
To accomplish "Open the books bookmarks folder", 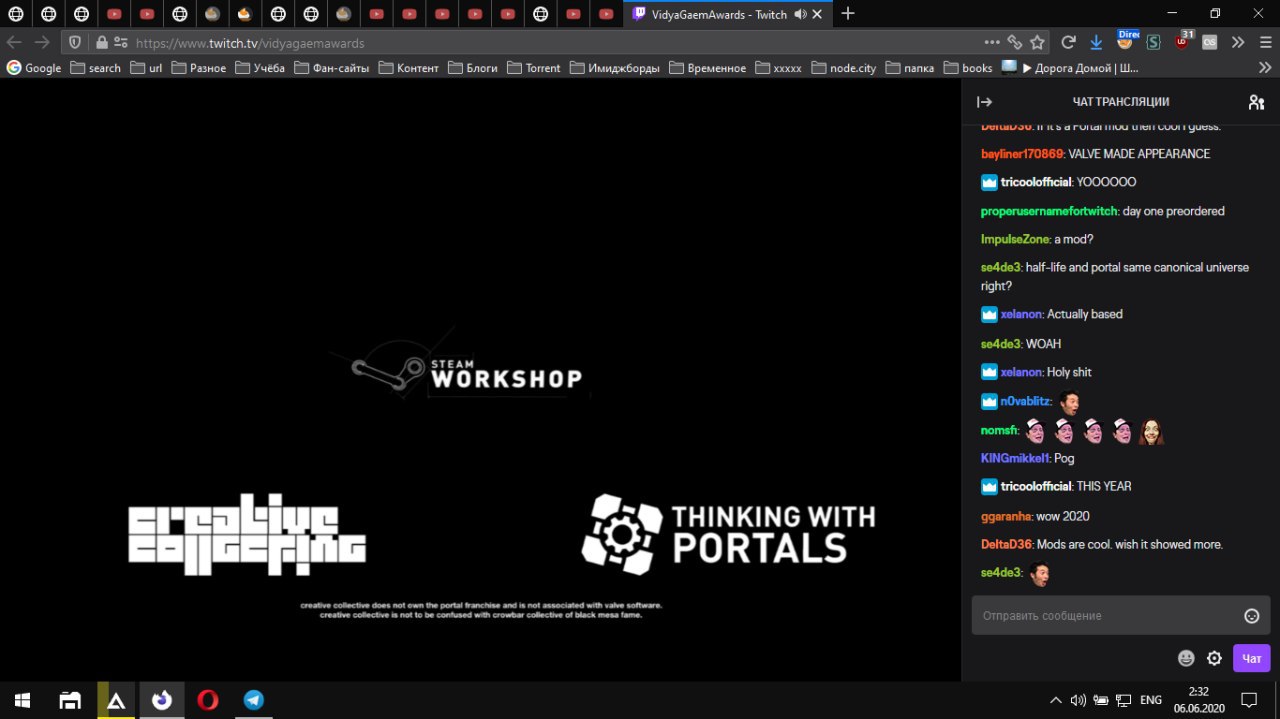I will (x=968, y=68).
